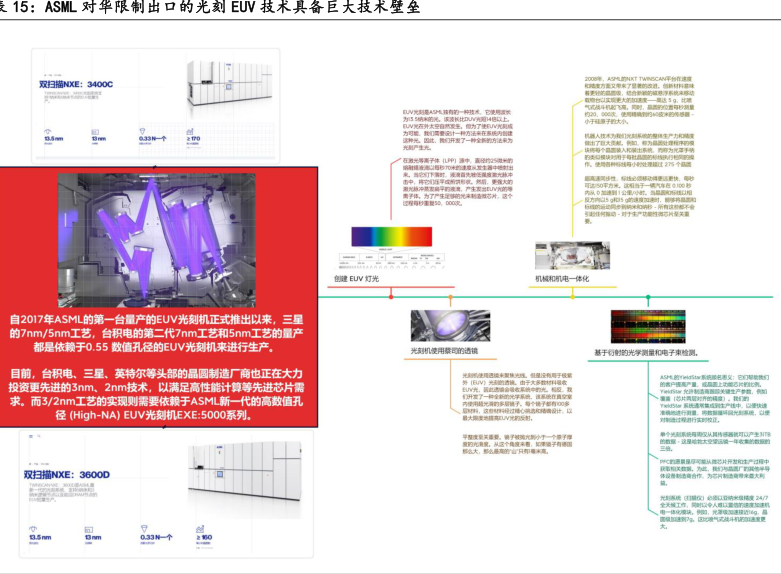
Task: Click the numerical aperture icon above 0.33 in 3400C card
Action: click(142, 131)
